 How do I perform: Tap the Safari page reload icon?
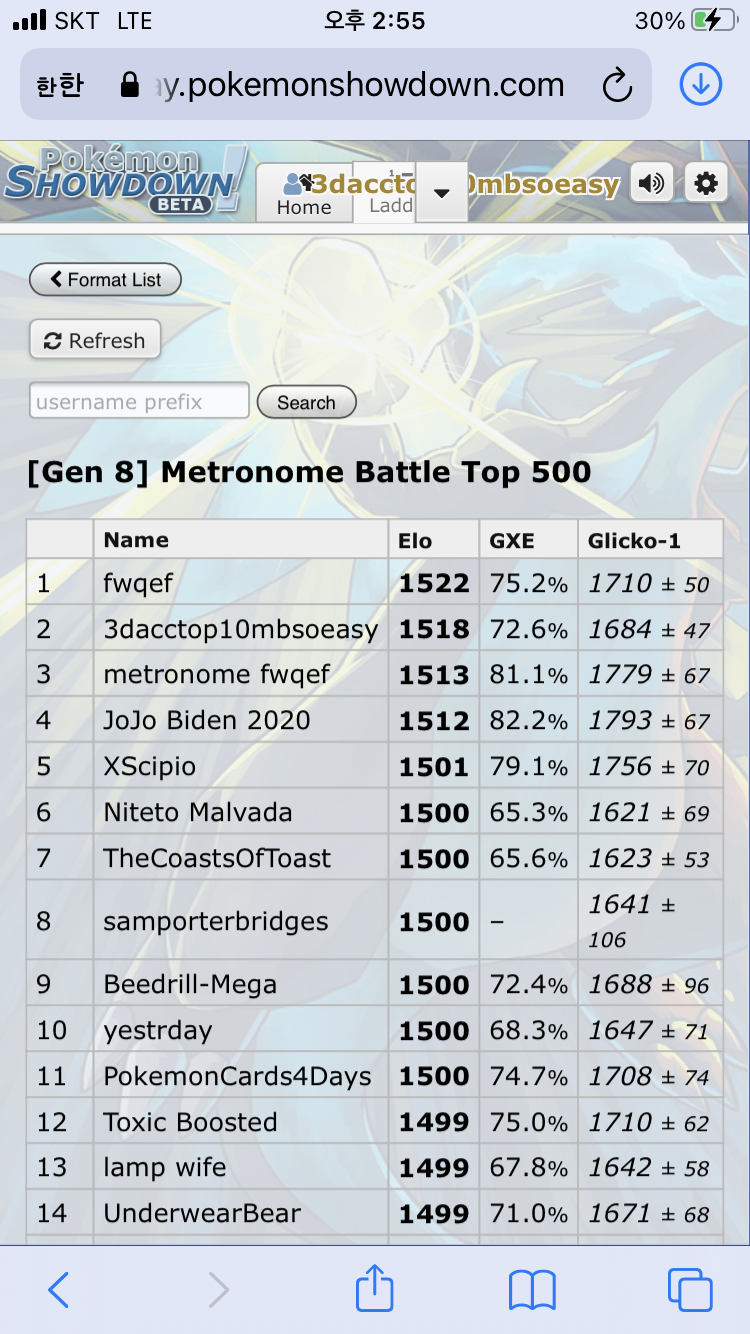click(618, 85)
